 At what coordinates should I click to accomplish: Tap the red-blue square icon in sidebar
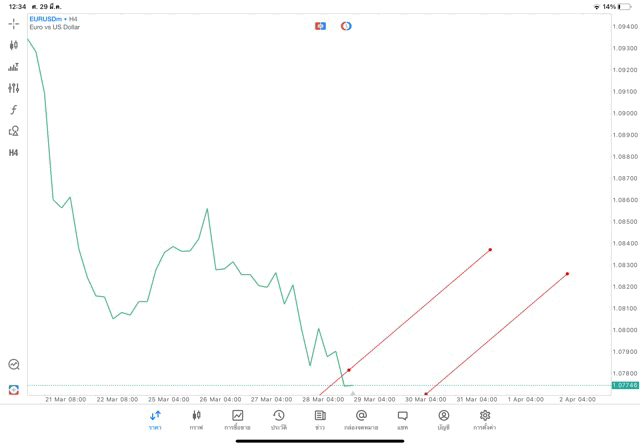14,389
